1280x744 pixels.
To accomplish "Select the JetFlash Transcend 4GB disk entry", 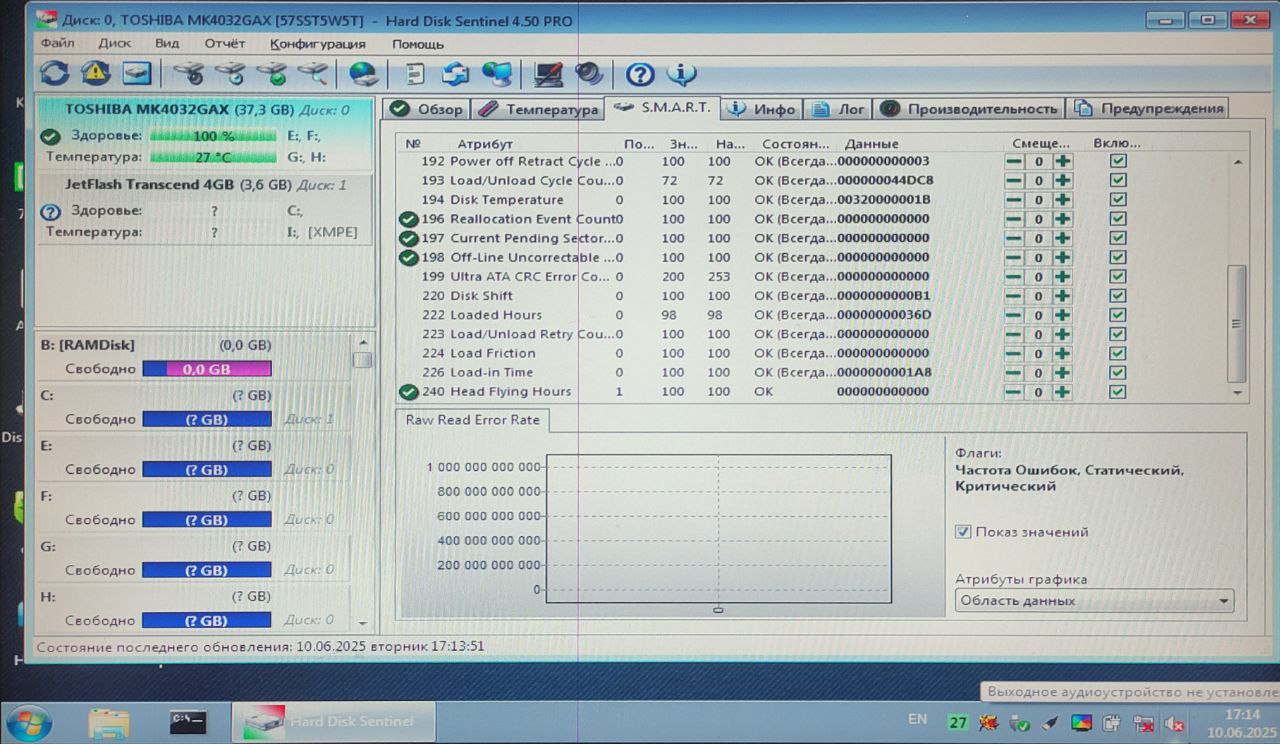I will pos(205,185).
